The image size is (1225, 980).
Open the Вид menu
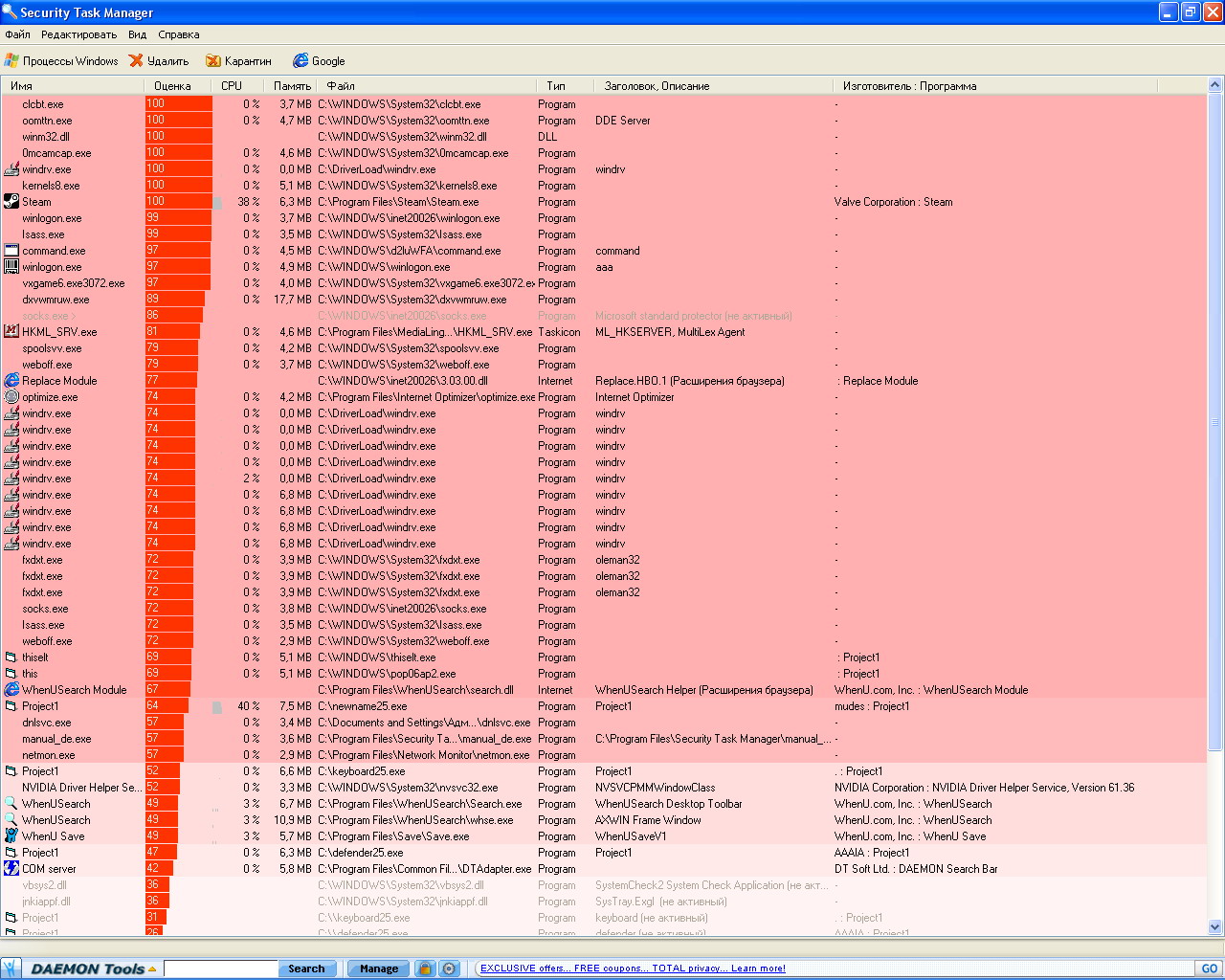[138, 34]
